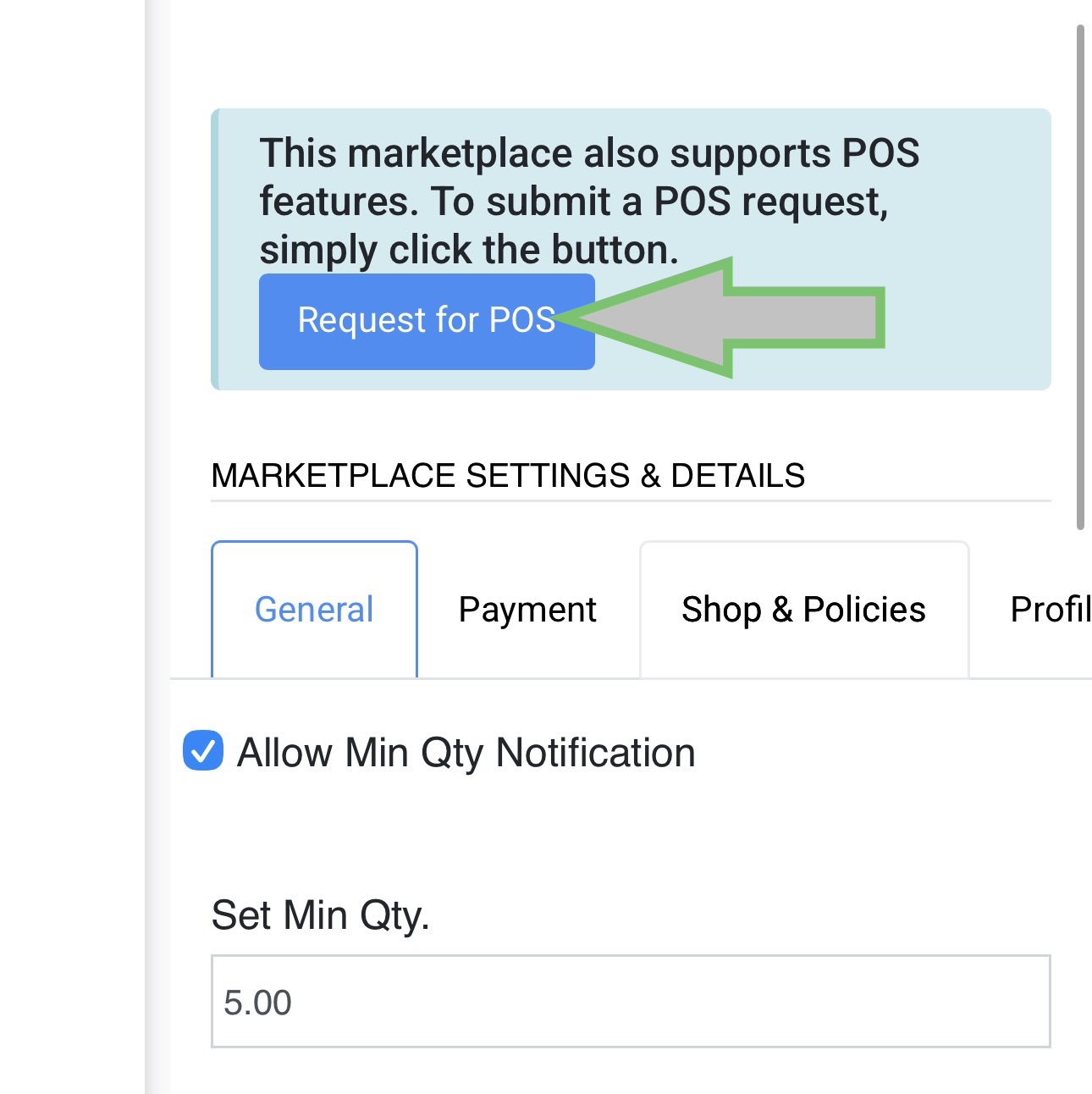1092x1094 pixels.
Task: Uncheck the Allow Min Qty Notification checkbox
Action: (x=203, y=751)
